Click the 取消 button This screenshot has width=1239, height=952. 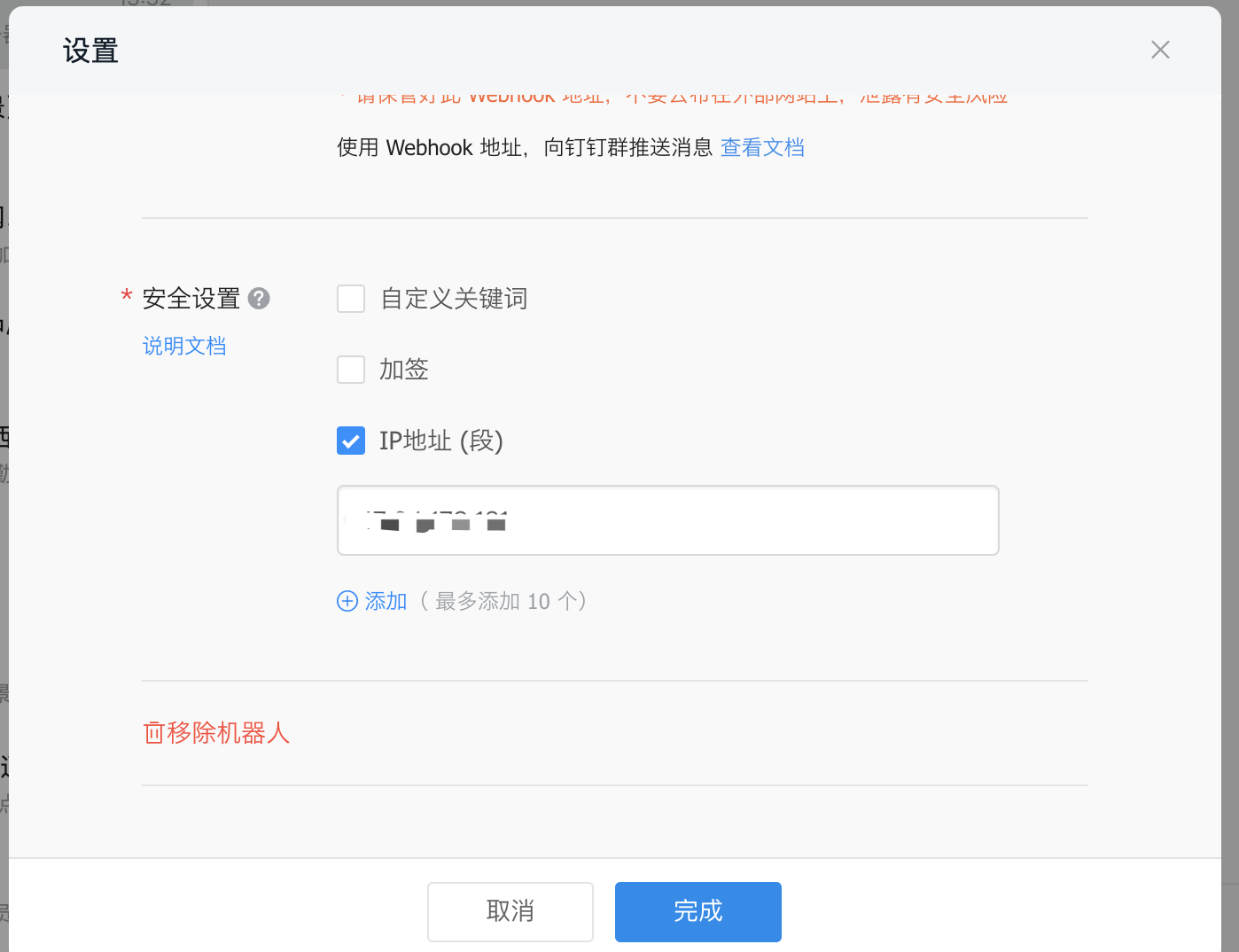[x=510, y=911]
